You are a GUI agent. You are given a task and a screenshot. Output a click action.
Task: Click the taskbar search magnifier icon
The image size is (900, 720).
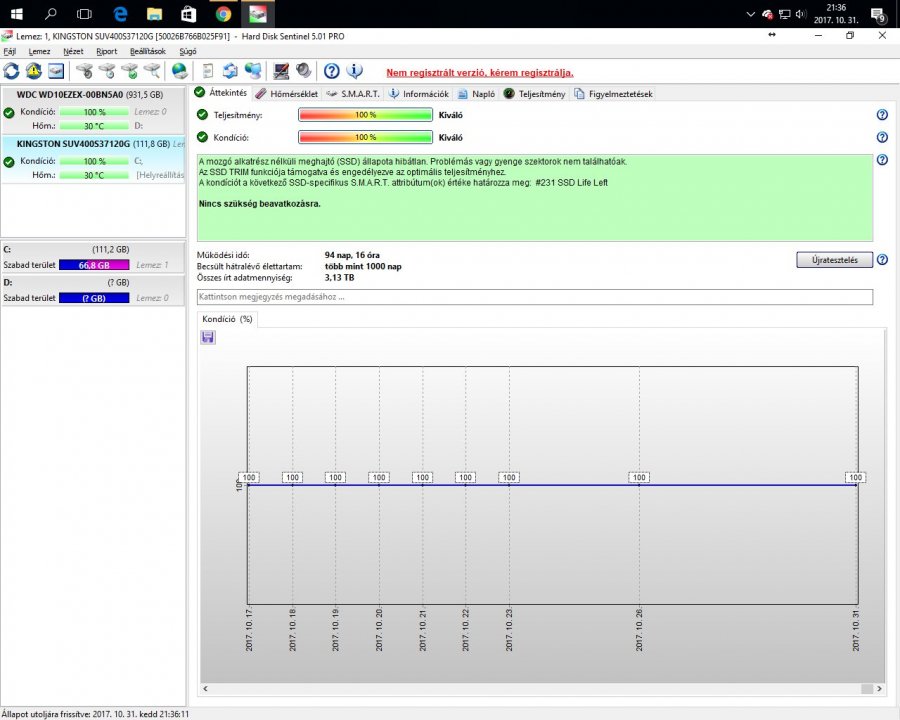pos(51,14)
